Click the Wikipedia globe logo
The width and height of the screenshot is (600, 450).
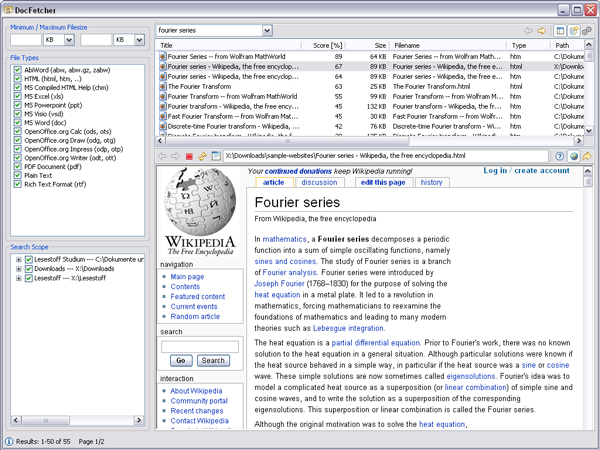click(200, 201)
